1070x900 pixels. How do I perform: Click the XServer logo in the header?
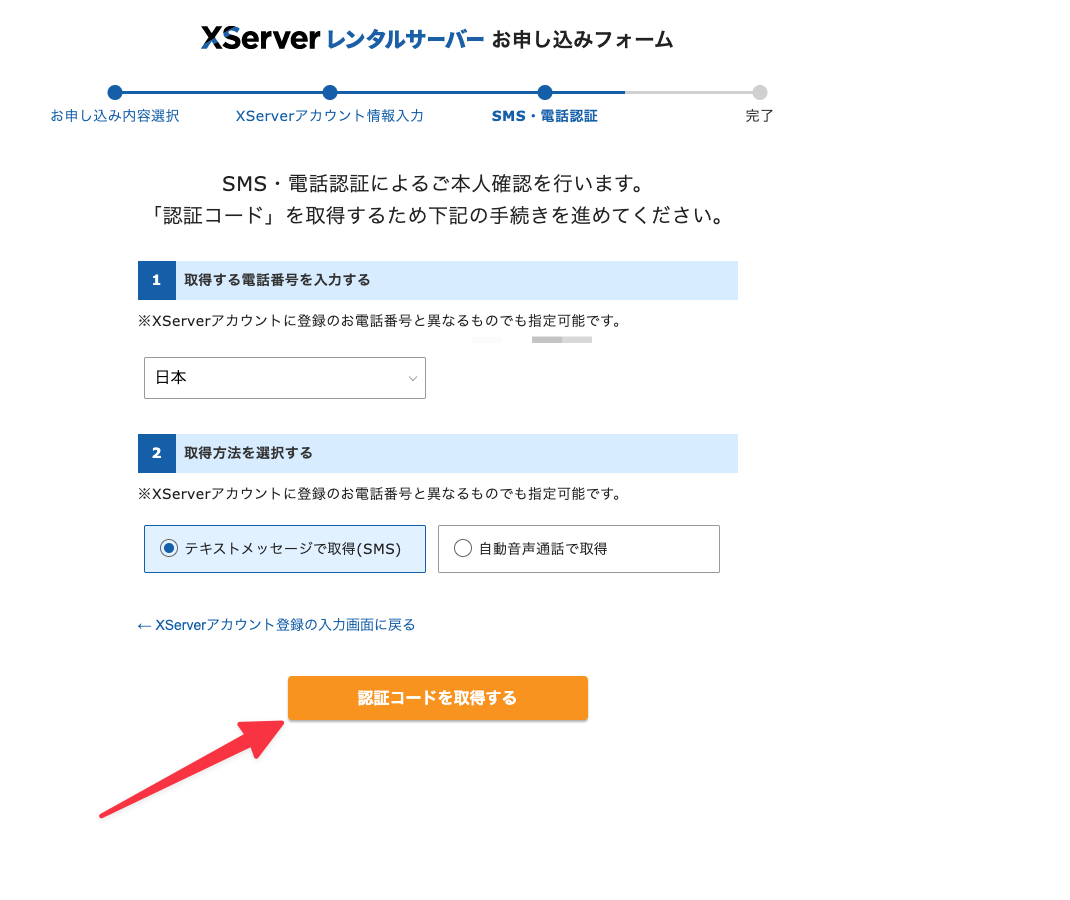tap(260, 38)
